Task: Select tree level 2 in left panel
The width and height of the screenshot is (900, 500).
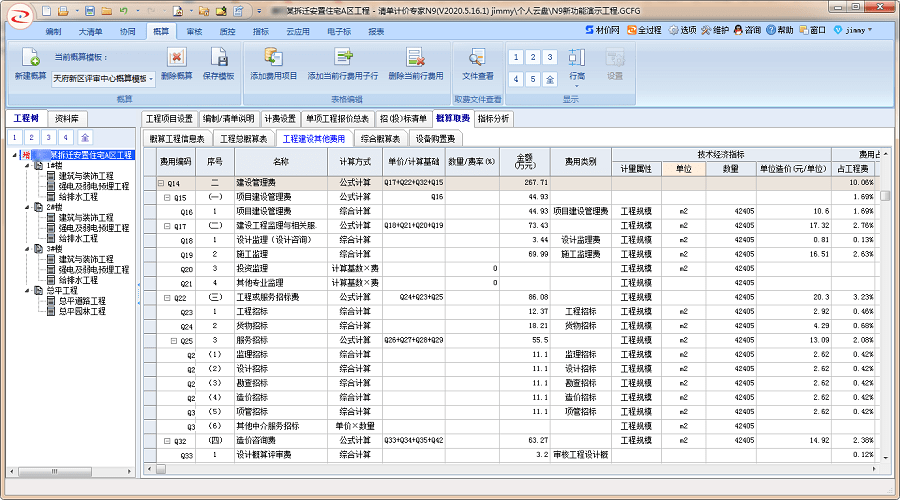Action: coord(31,137)
